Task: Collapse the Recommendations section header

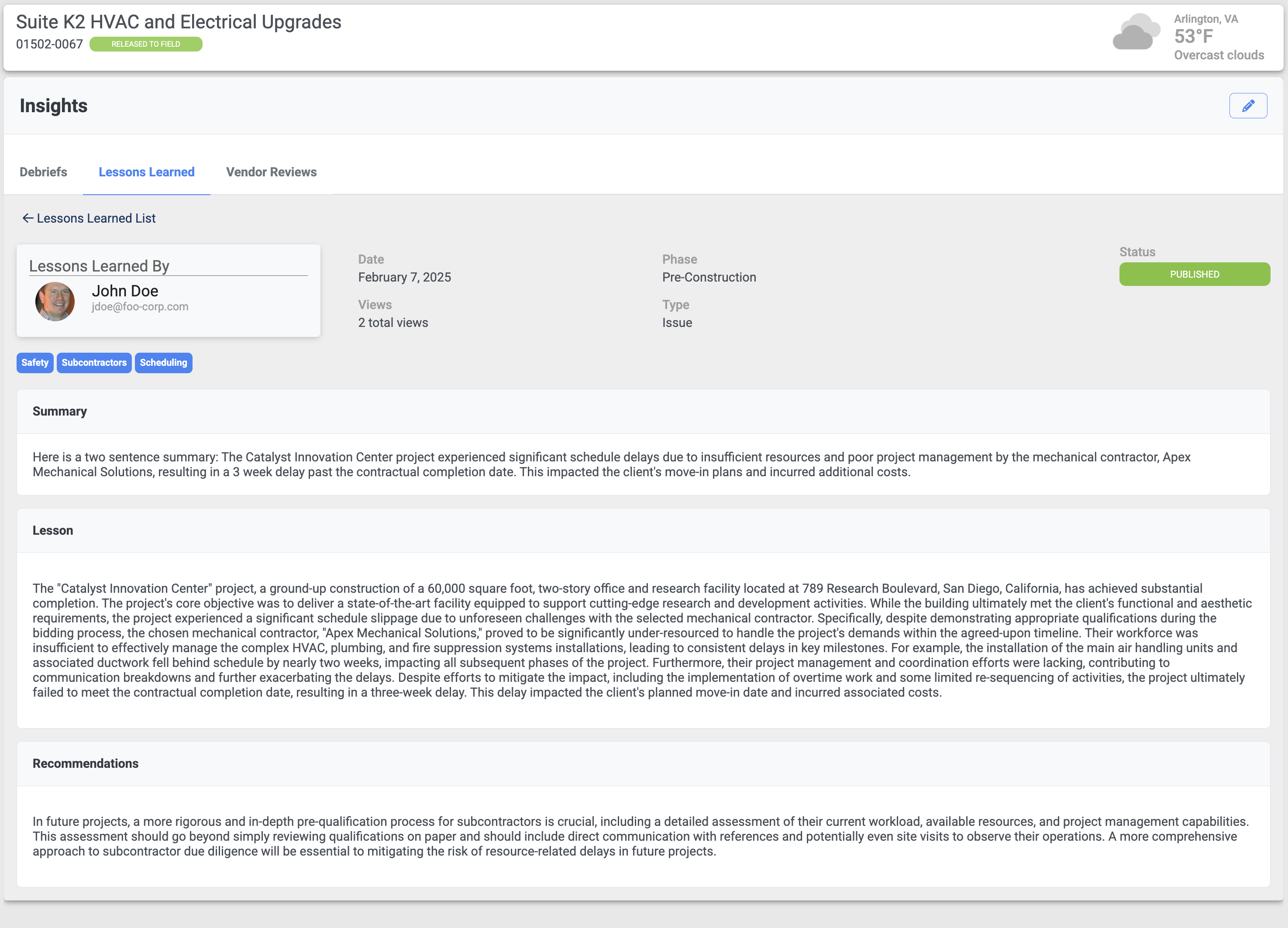Action: coord(85,763)
